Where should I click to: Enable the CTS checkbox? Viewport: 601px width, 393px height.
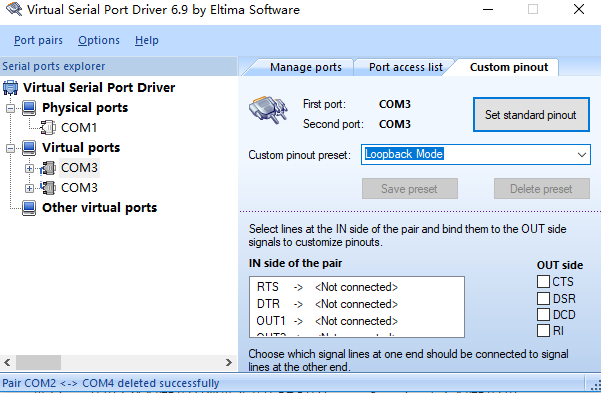pyautogui.click(x=543, y=281)
